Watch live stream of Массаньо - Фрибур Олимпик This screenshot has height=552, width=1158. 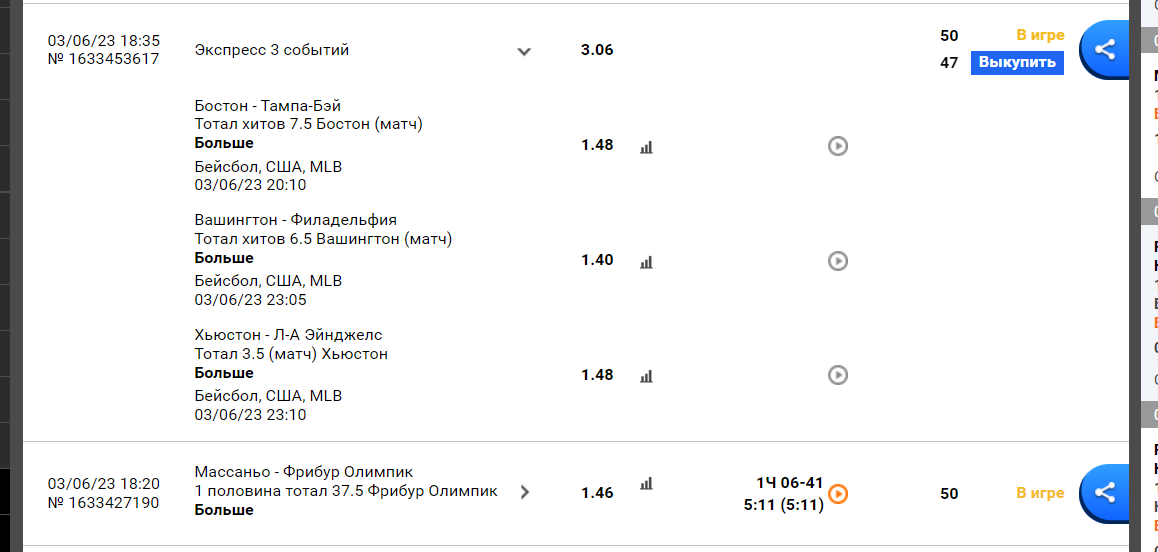click(837, 493)
